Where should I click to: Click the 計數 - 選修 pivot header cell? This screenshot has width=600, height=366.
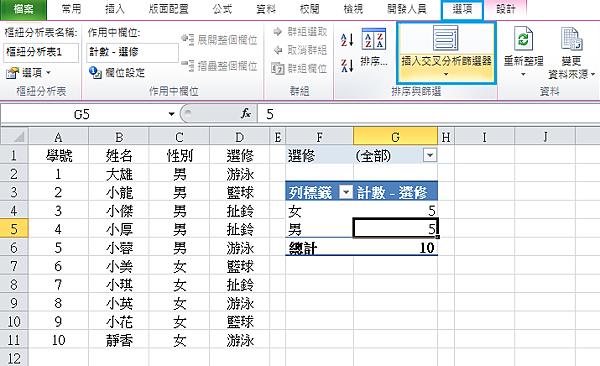coord(395,192)
